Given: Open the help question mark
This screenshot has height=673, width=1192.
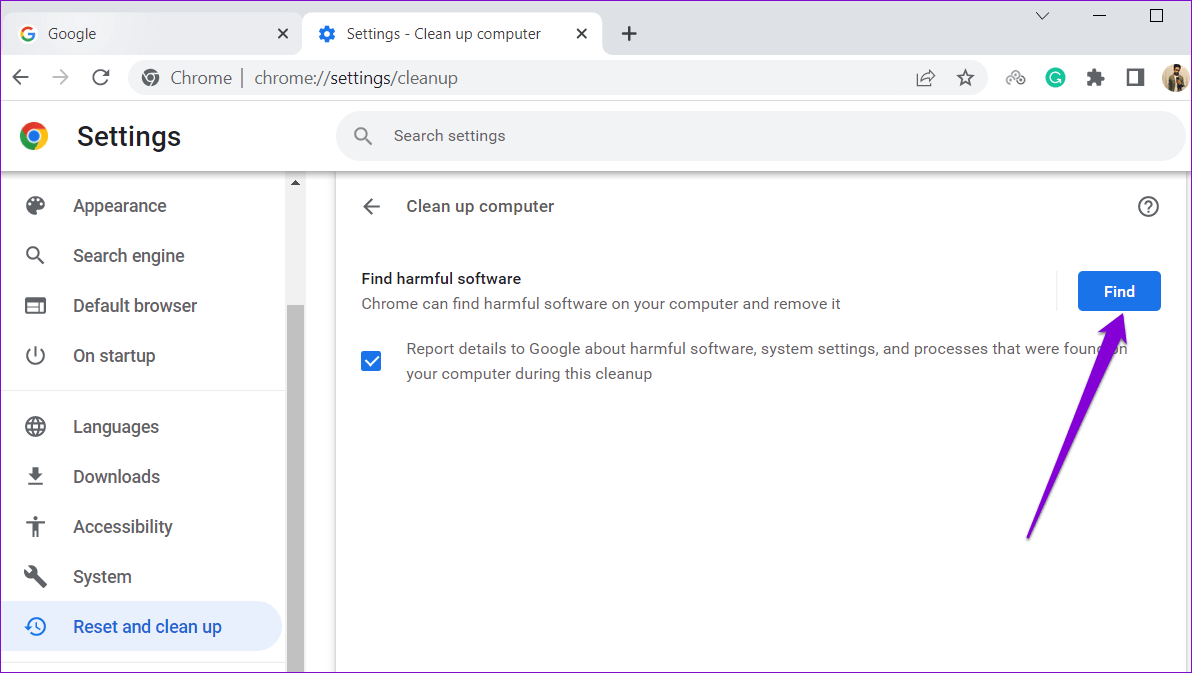Looking at the screenshot, I should pyautogui.click(x=1148, y=206).
